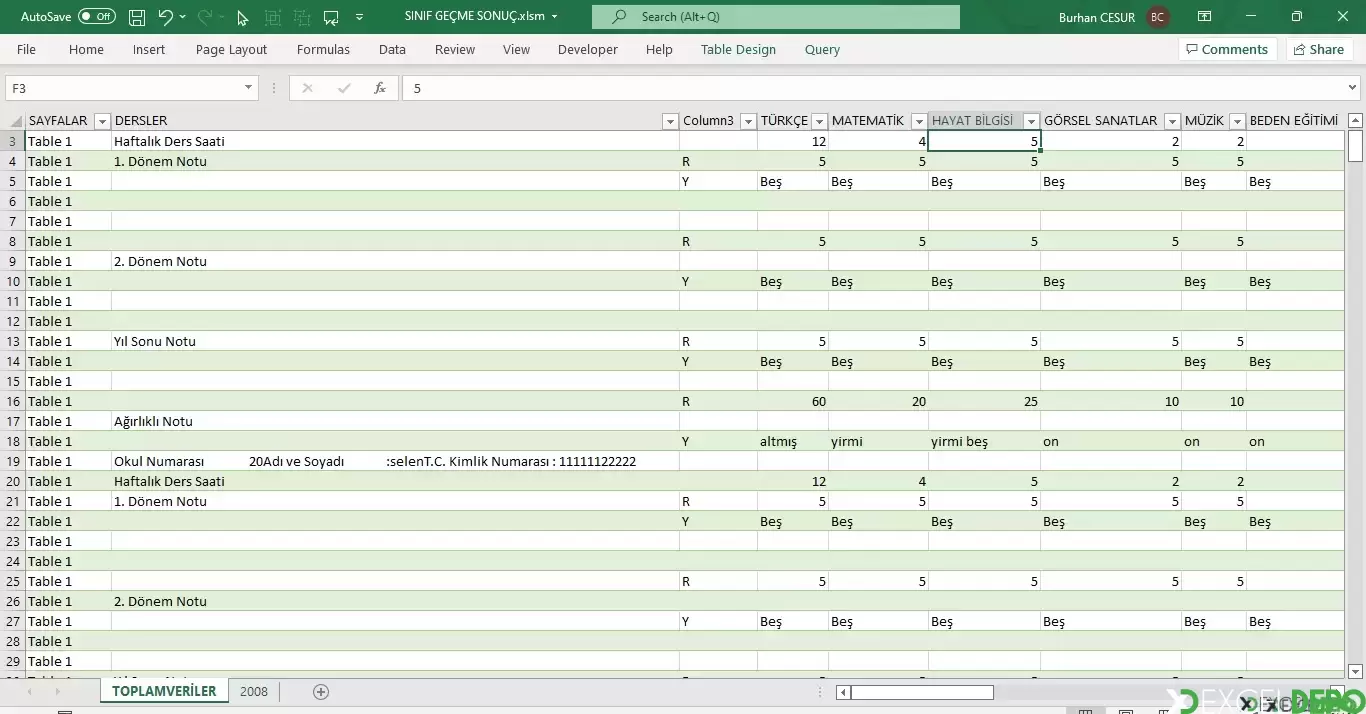
Task: Select the Okul Numarası cell in row 19
Action: 395,461
